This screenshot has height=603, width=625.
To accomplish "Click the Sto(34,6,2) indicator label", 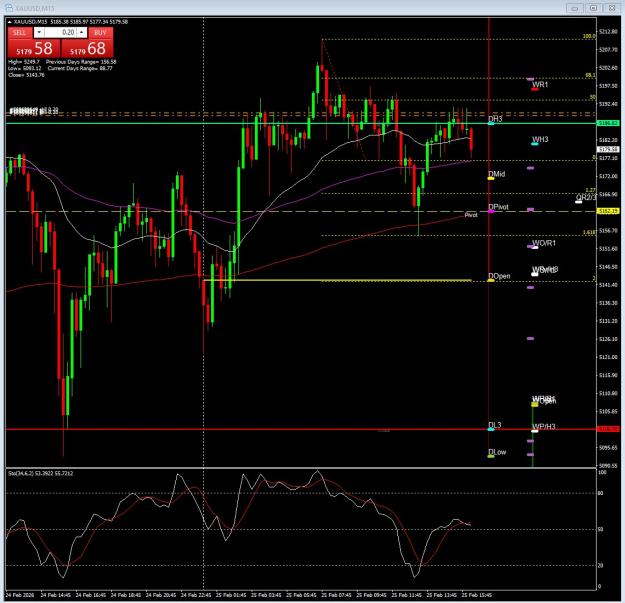I will (40, 473).
